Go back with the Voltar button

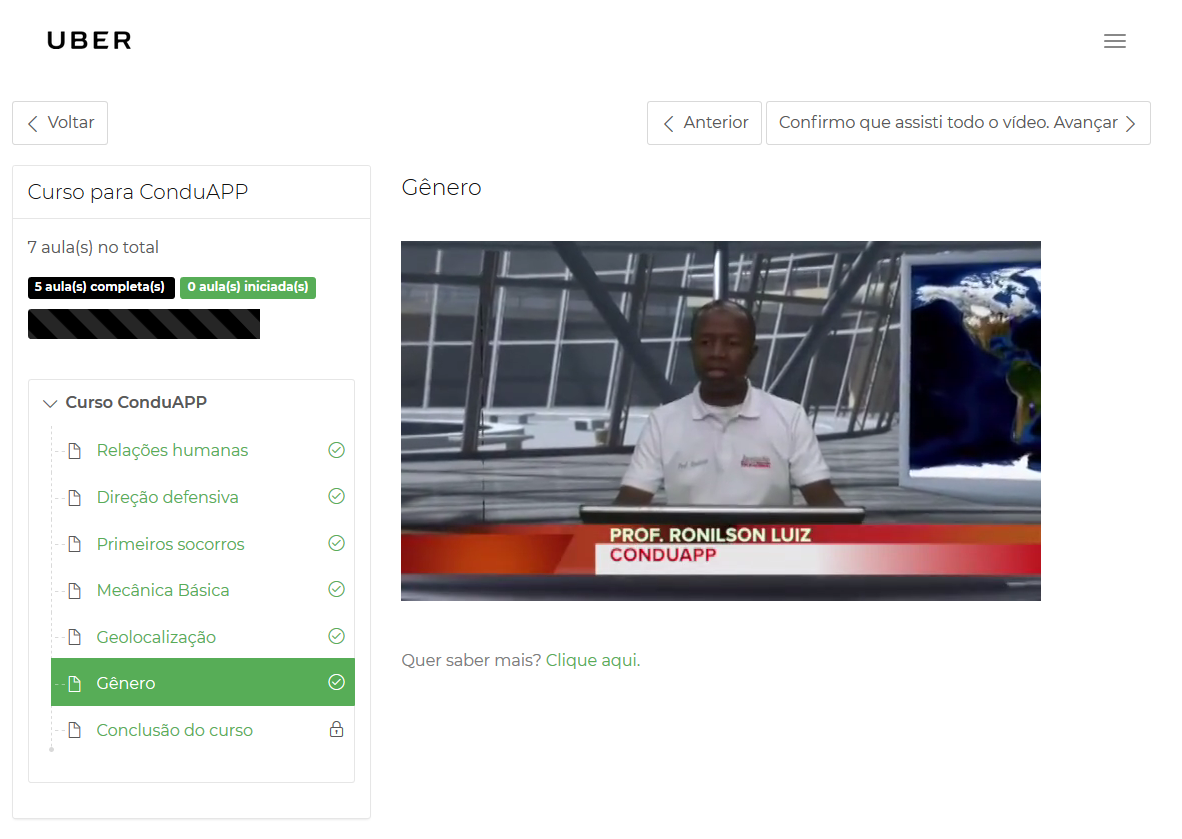tap(60, 123)
